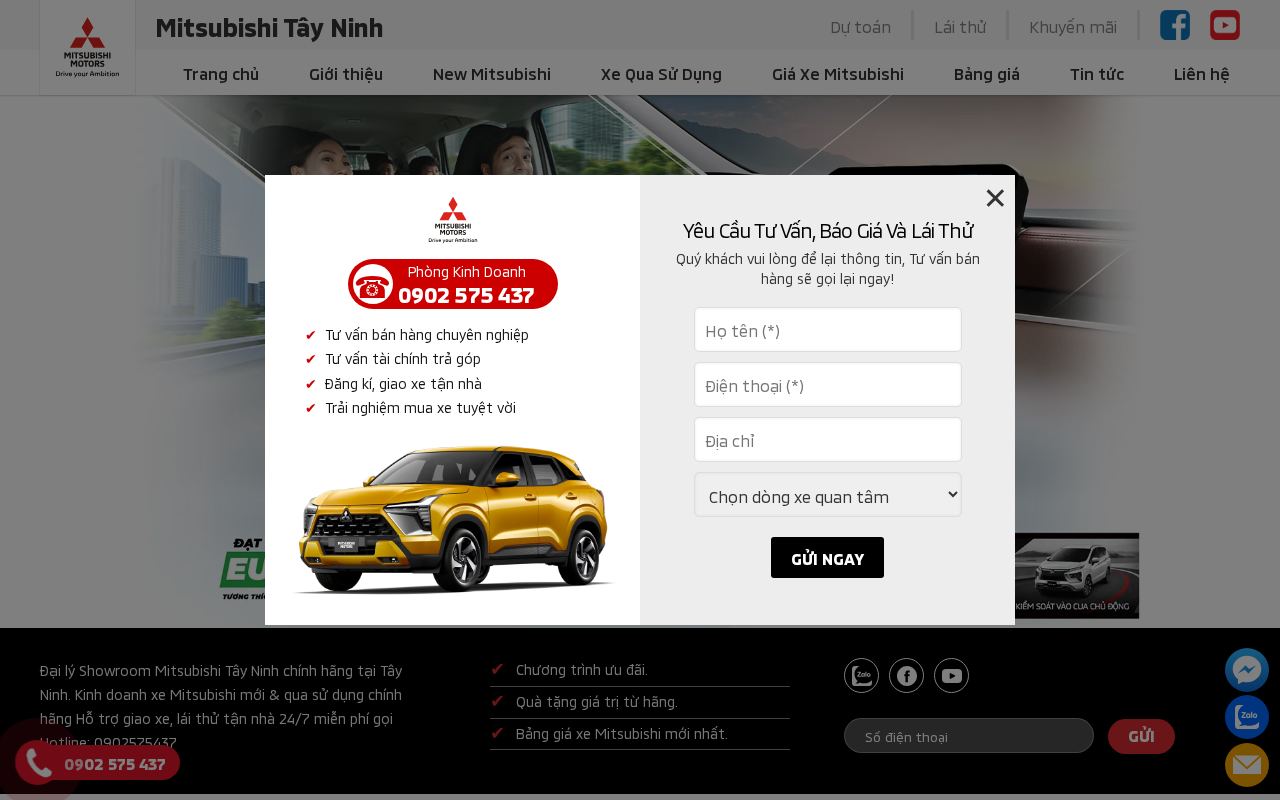Focus the 'Địa chỉ' input field

coord(828,440)
